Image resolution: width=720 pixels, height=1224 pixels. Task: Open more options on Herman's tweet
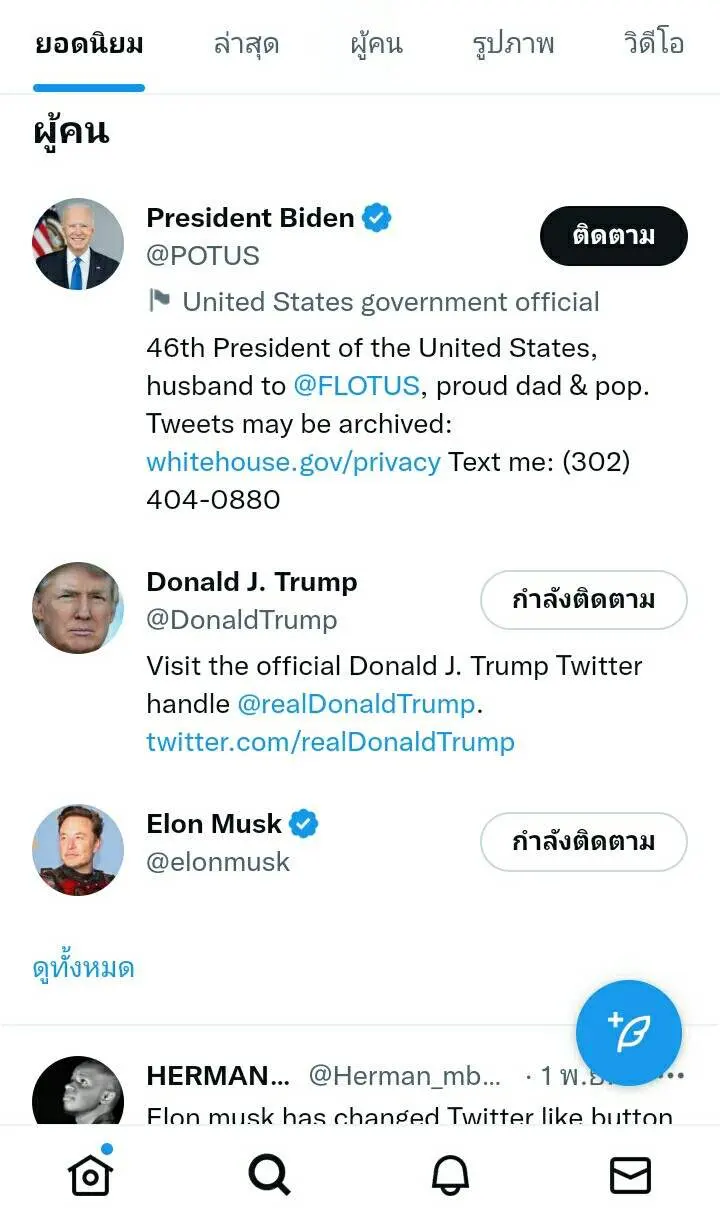point(672,1076)
